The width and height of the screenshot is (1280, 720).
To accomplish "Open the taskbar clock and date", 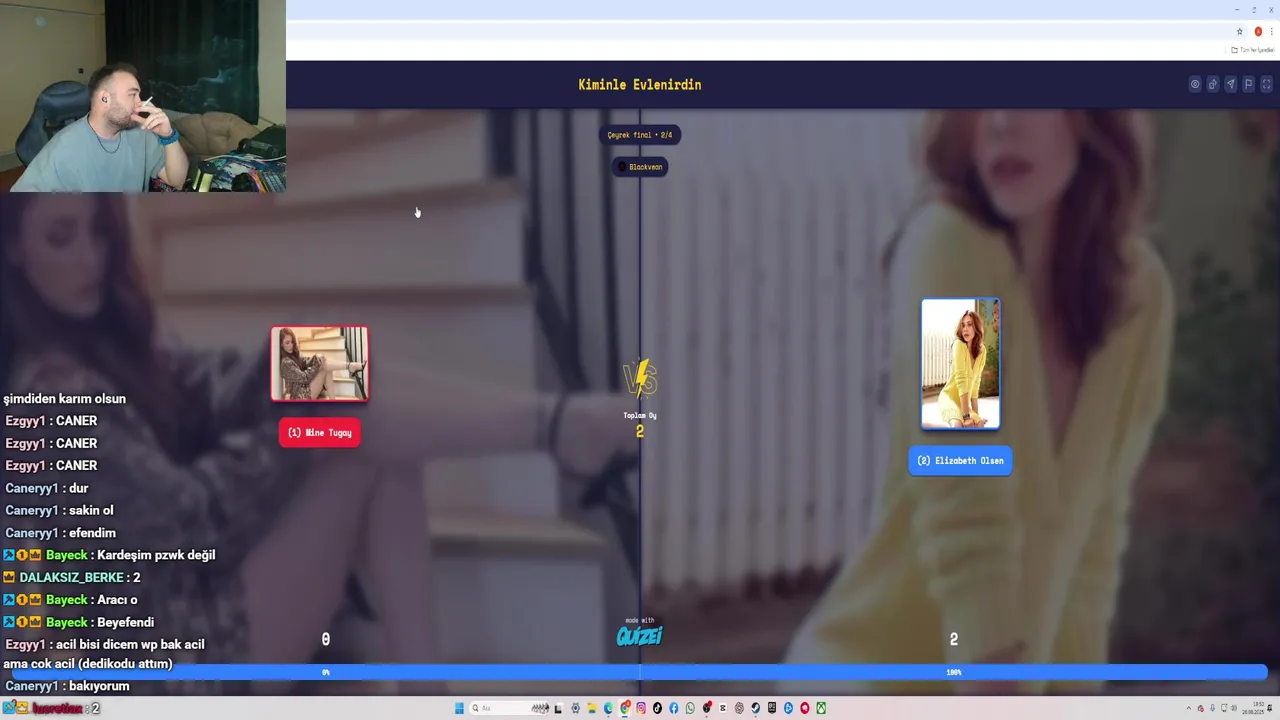I will click(x=1255, y=708).
